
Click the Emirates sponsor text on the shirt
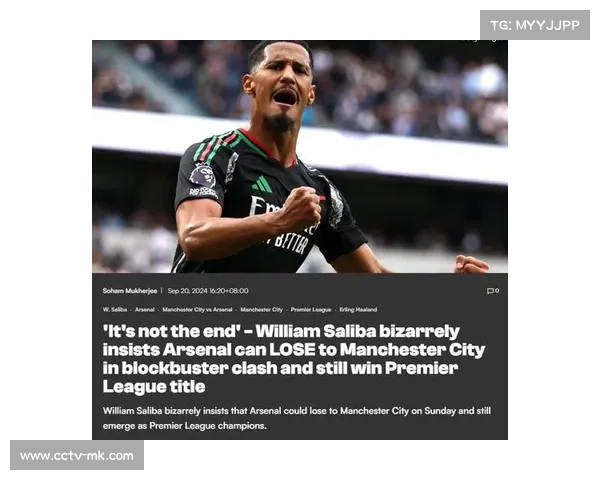point(267,206)
